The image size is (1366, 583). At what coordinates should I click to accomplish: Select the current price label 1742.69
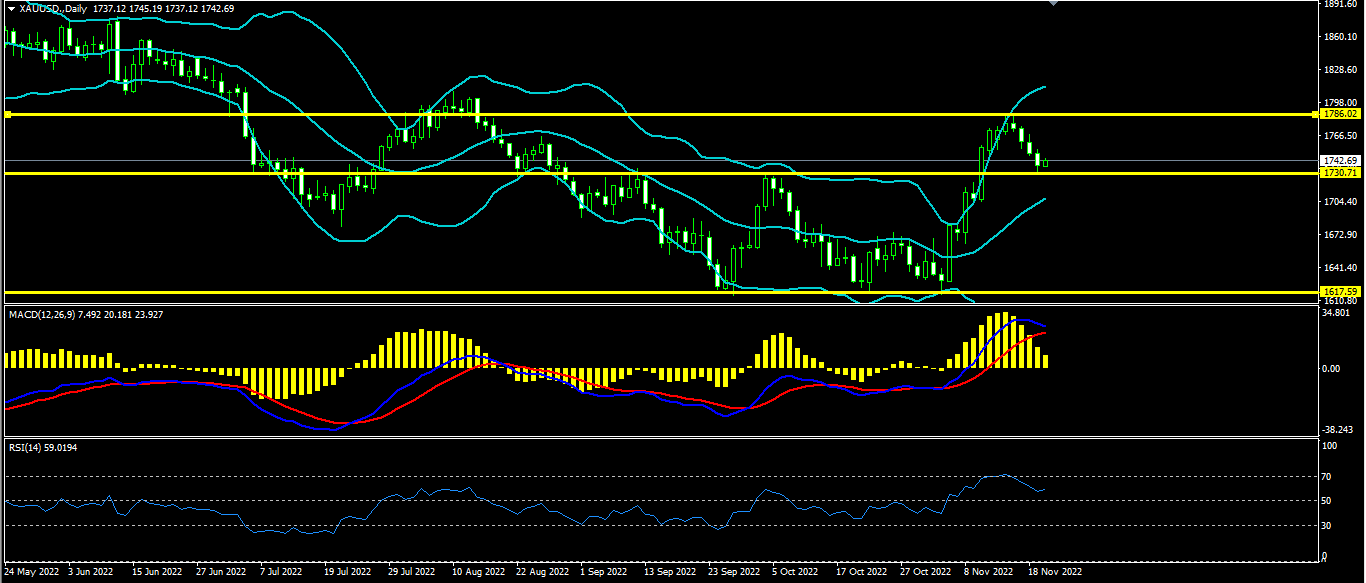(1339, 160)
